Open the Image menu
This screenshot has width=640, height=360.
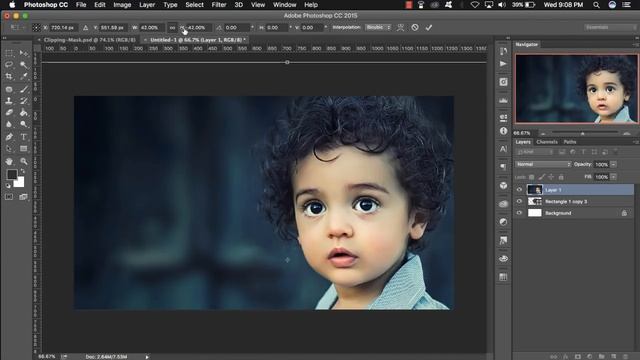click(x=122, y=5)
